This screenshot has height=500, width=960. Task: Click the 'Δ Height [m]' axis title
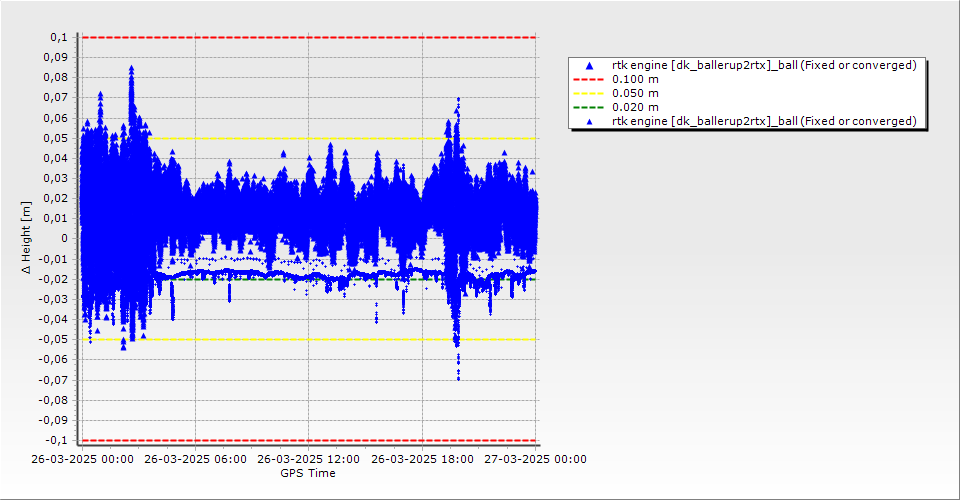[26, 237]
